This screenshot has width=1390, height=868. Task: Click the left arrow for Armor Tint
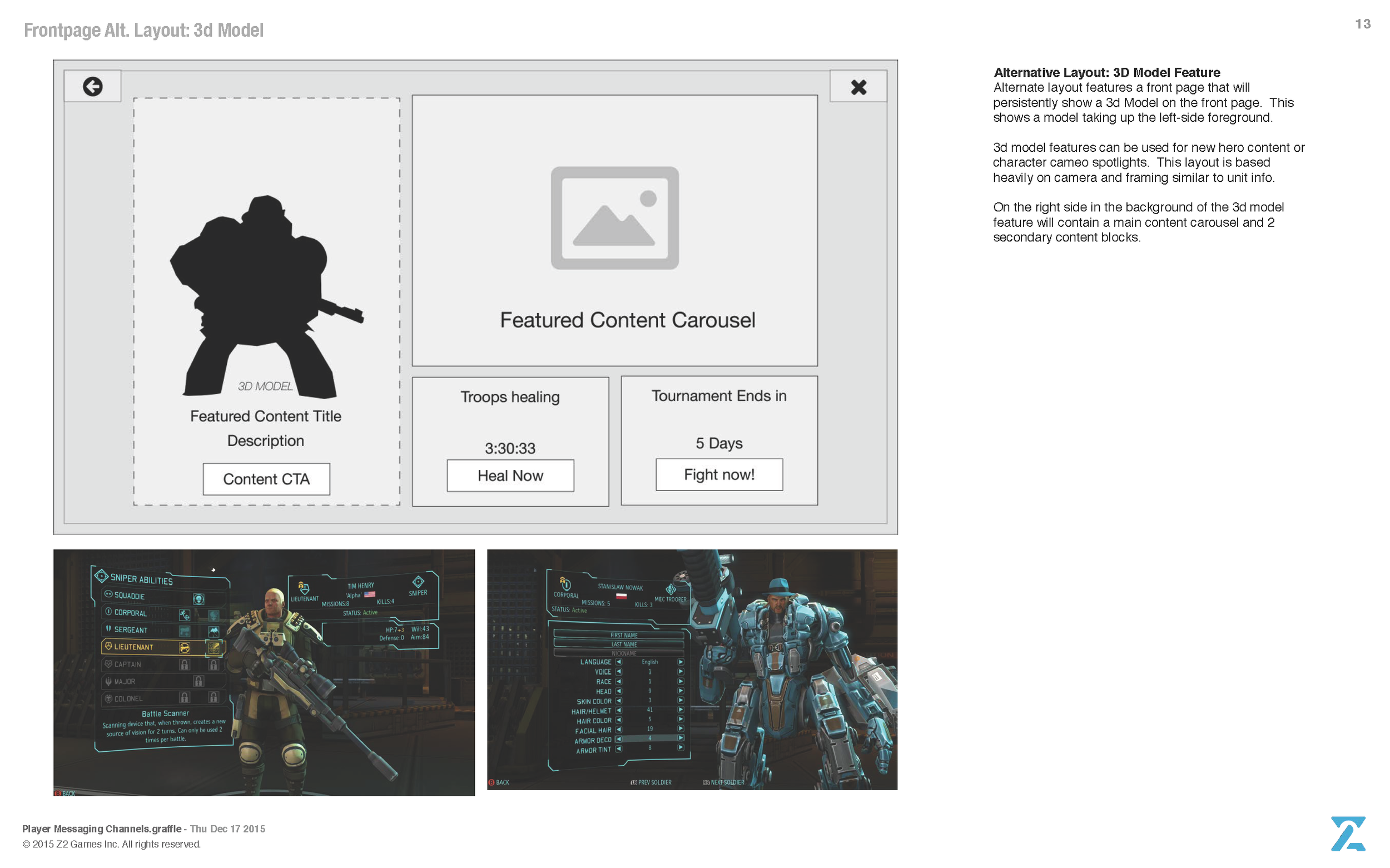(x=619, y=748)
